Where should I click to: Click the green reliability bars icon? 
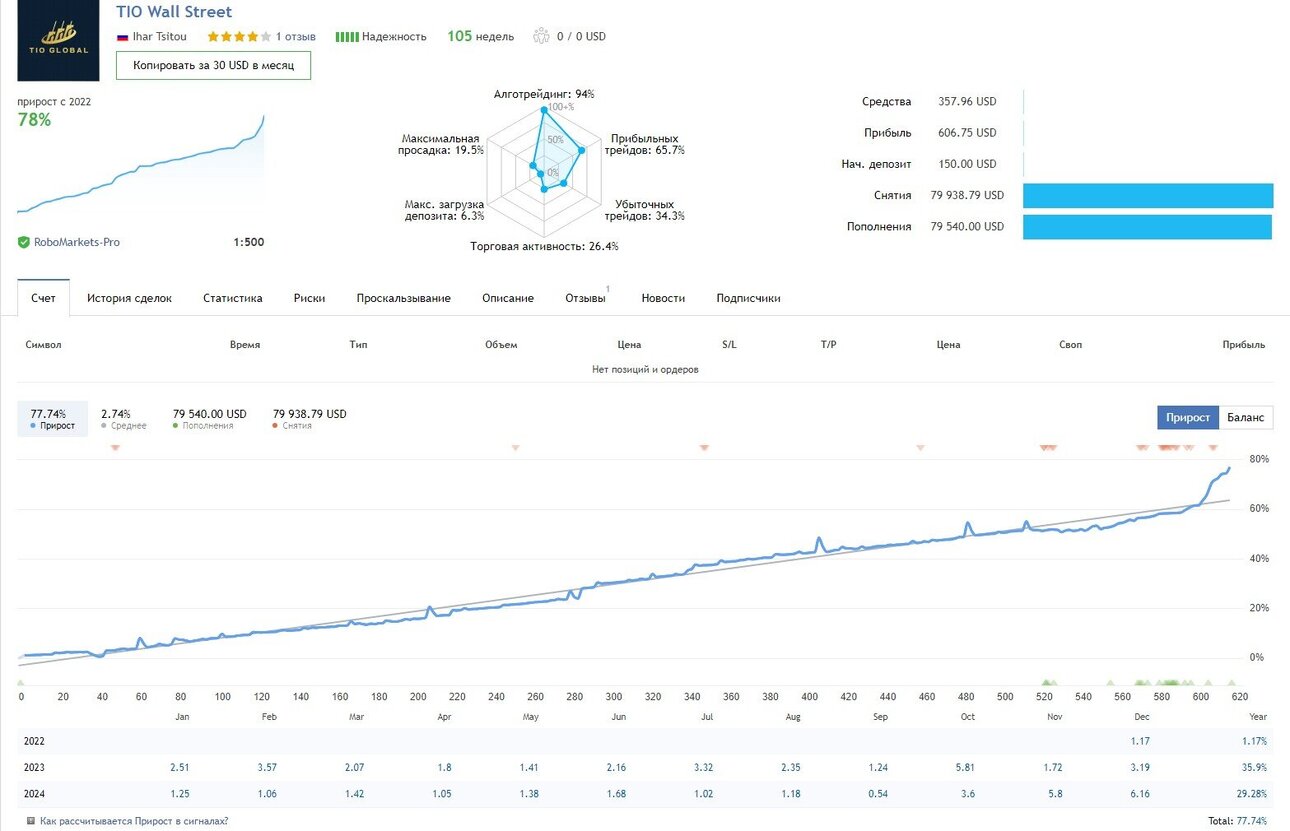tap(346, 37)
